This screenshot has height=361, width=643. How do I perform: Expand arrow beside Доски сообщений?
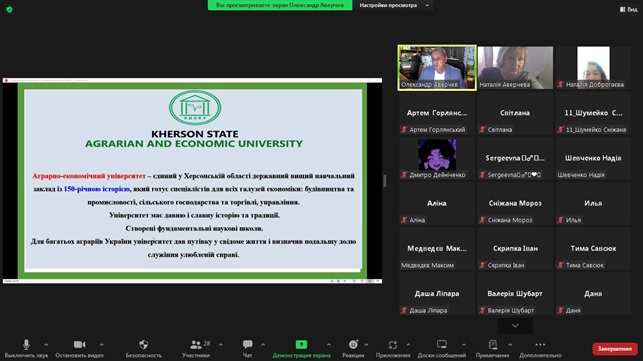click(x=463, y=345)
